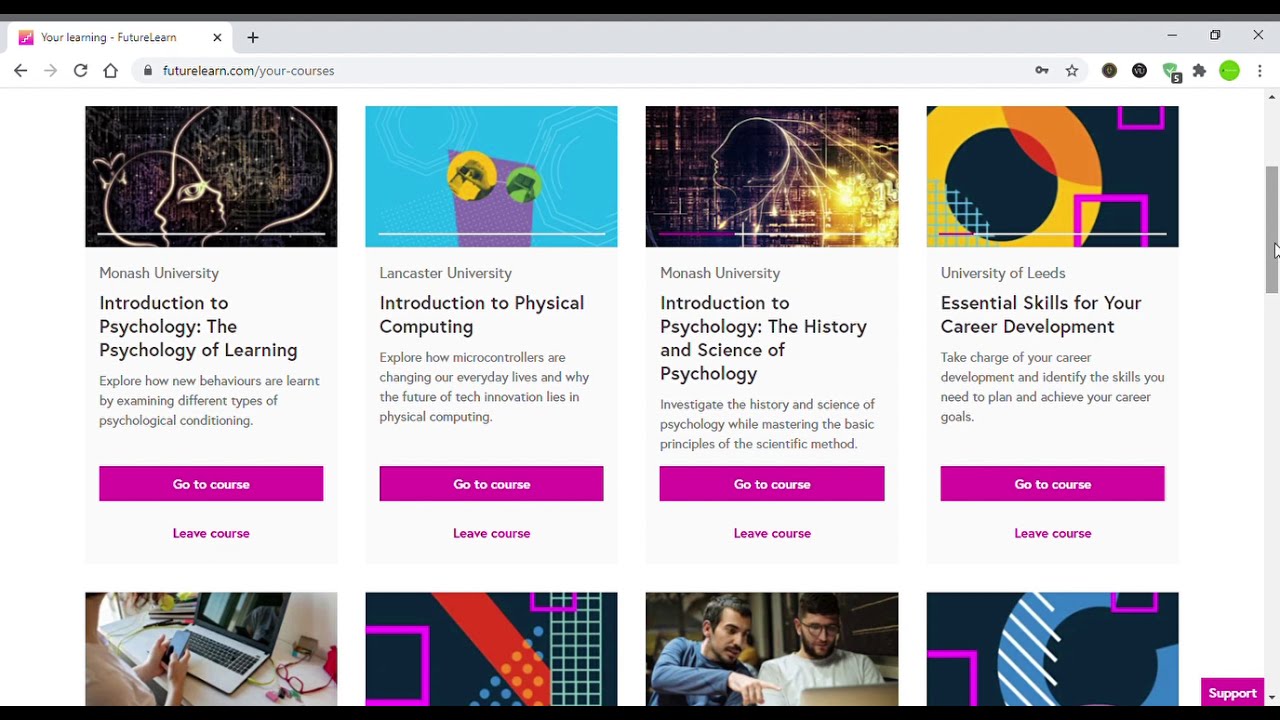Leave the History and Science of Psychology course
The height and width of the screenshot is (720, 1280).
tap(772, 533)
